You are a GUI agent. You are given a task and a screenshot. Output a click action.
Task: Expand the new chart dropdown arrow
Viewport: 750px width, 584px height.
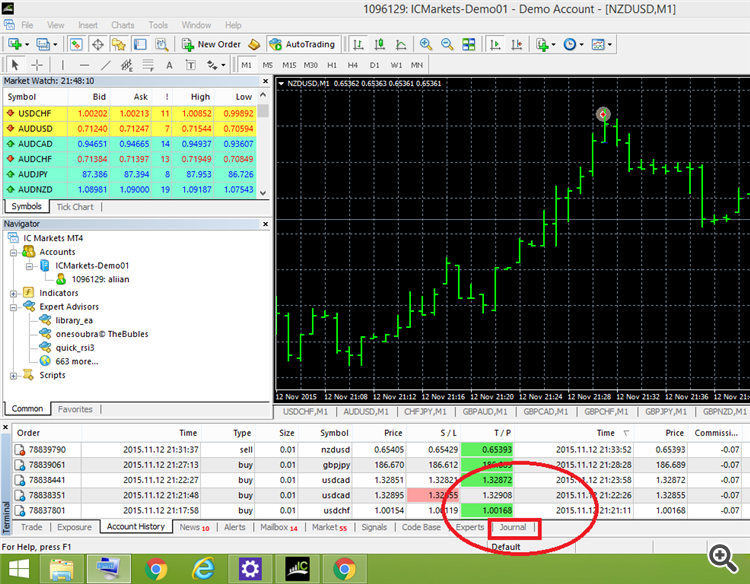point(27,45)
